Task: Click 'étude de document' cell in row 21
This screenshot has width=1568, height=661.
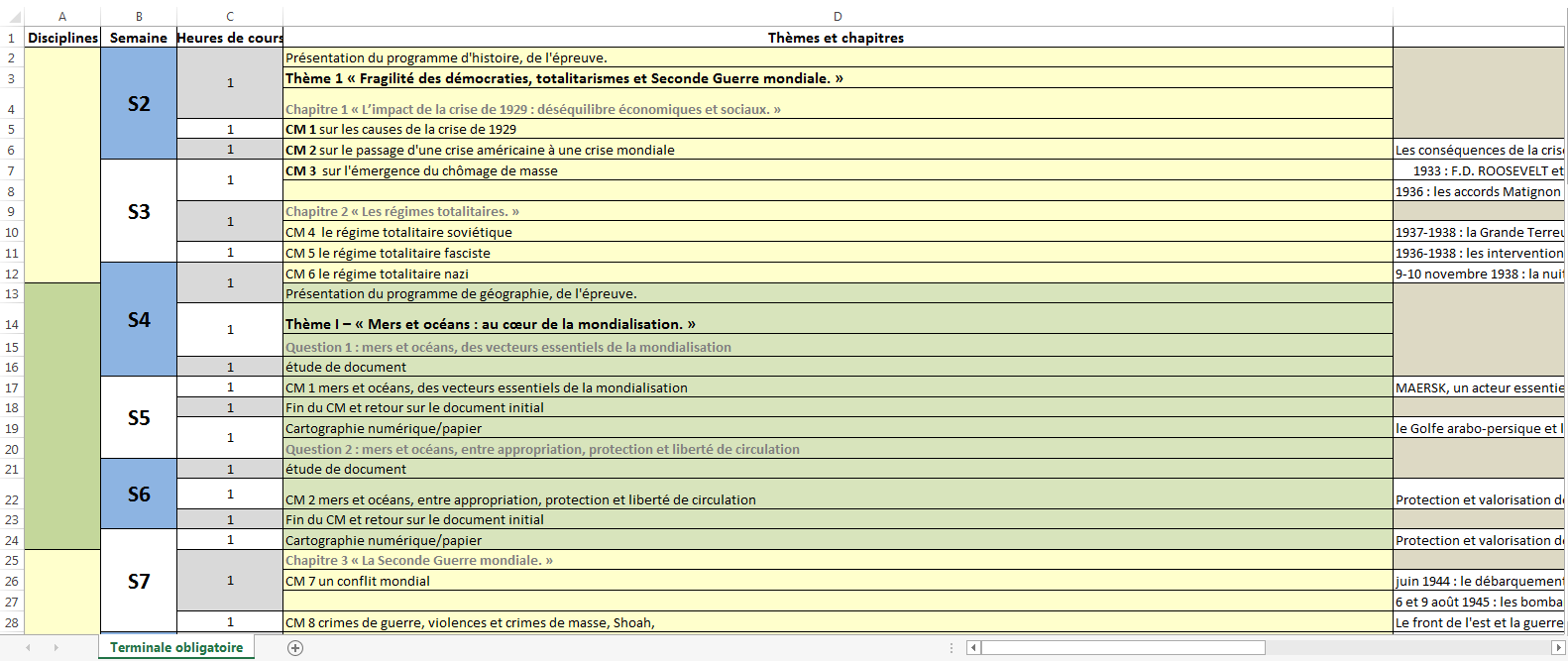Action: [x=838, y=469]
